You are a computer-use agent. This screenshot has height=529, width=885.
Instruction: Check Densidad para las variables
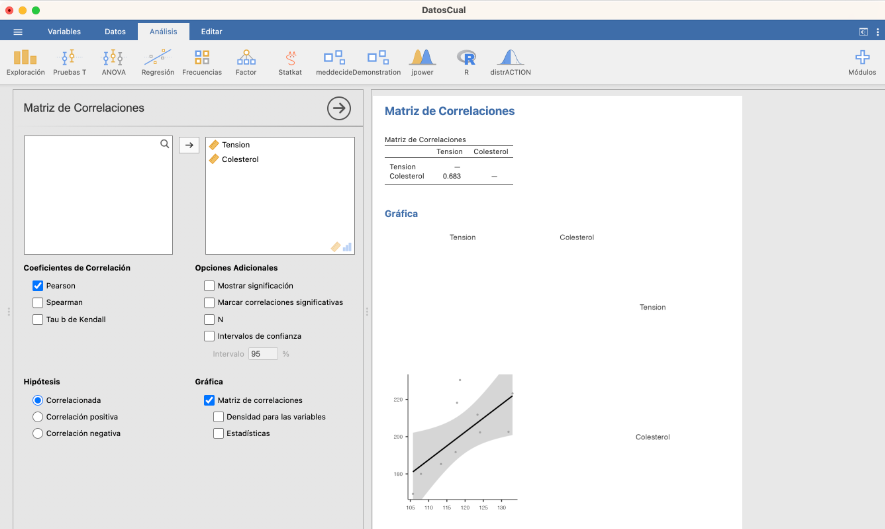click(218, 417)
